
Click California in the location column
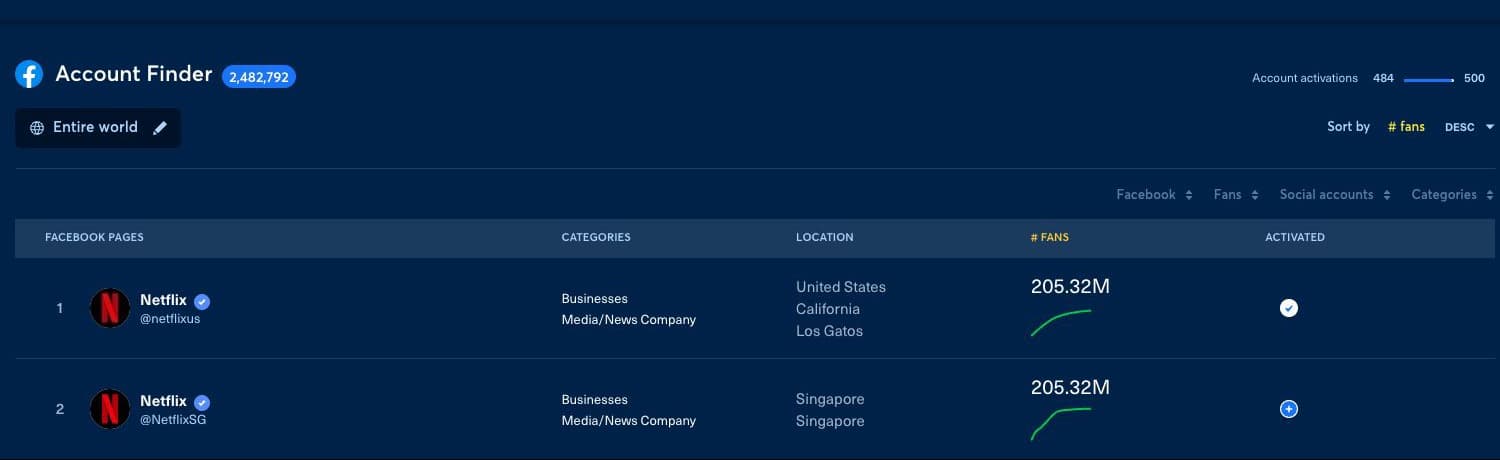pyautogui.click(x=828, y=309)
